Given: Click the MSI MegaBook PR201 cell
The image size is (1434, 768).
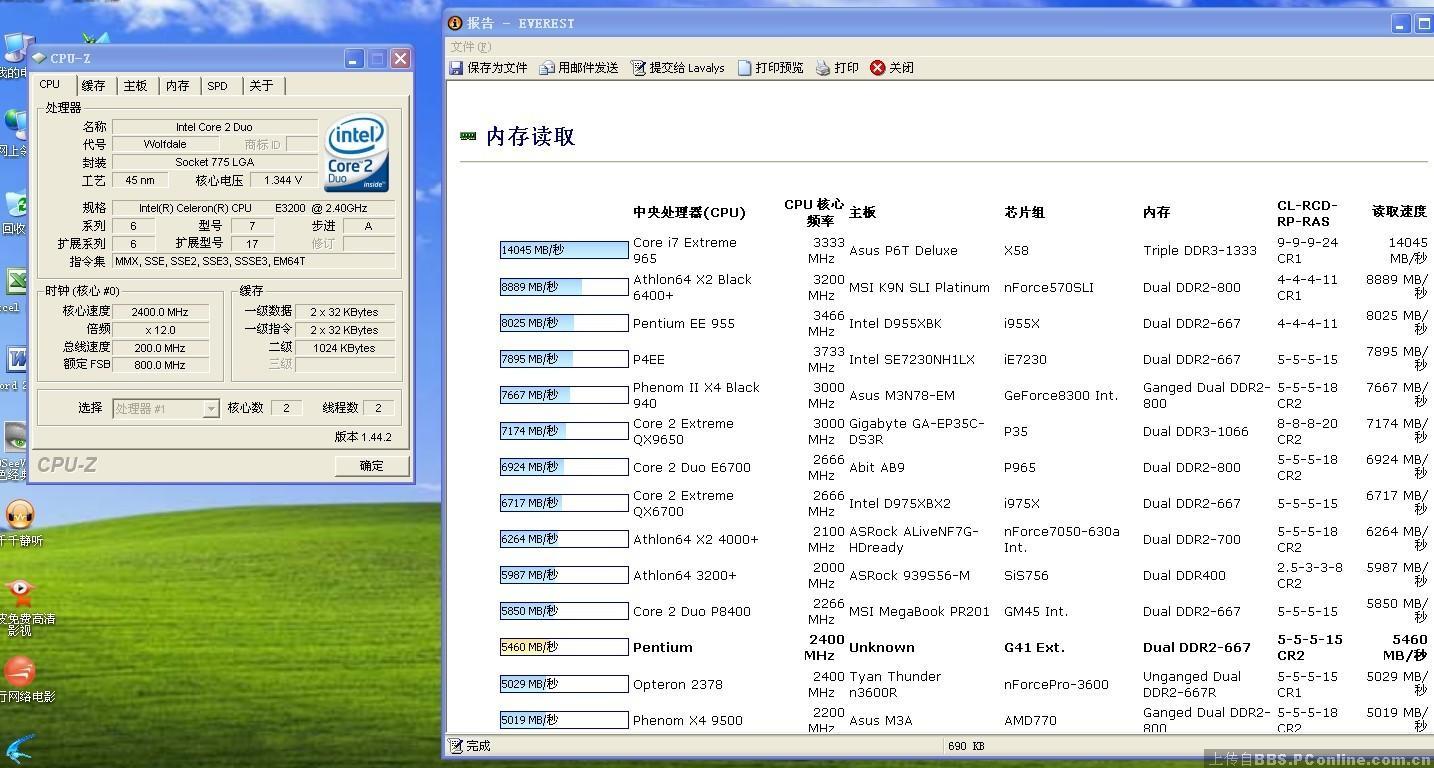Looking at the screenshot, I should click(x=919, y=611).
